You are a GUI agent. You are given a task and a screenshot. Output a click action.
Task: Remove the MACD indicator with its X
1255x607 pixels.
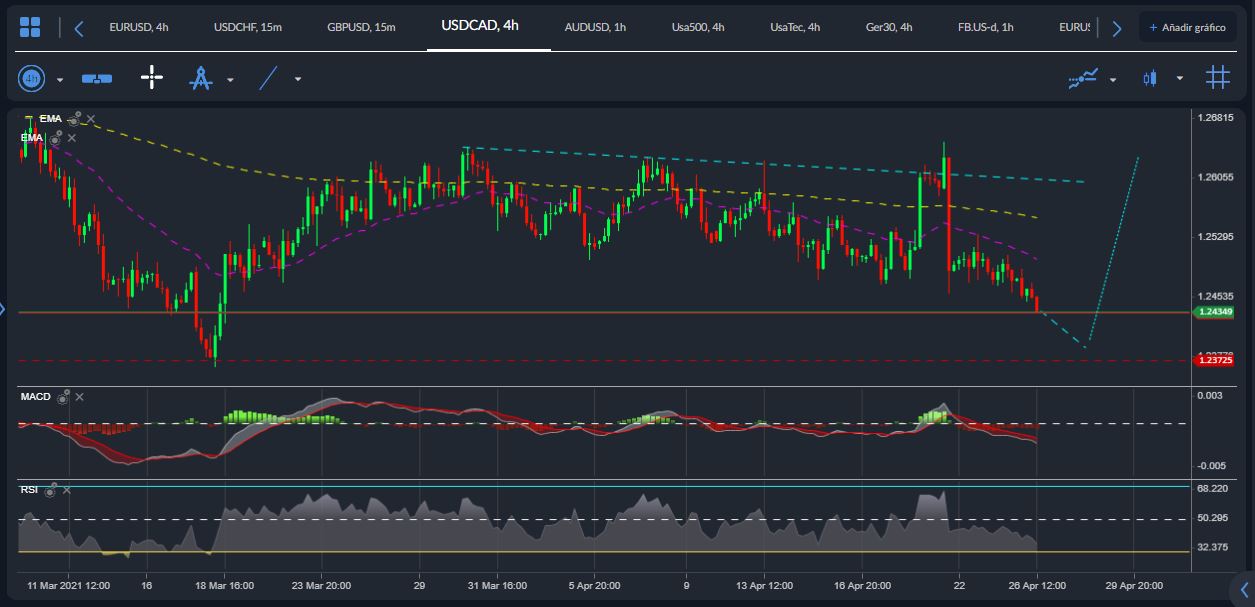click(79, 396)
